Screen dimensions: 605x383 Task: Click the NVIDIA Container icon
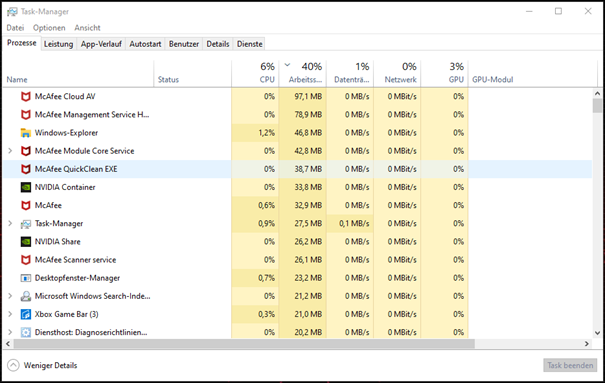click(25, 187)
